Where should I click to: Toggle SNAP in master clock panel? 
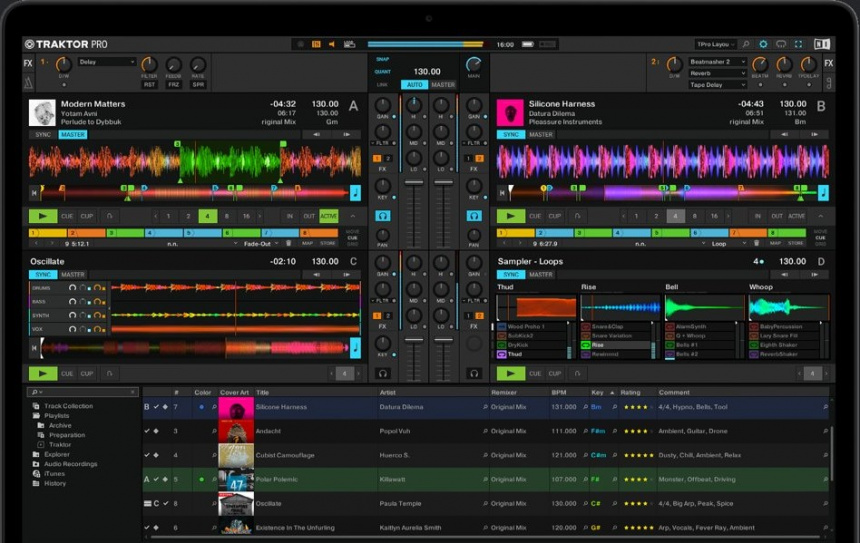382,59
